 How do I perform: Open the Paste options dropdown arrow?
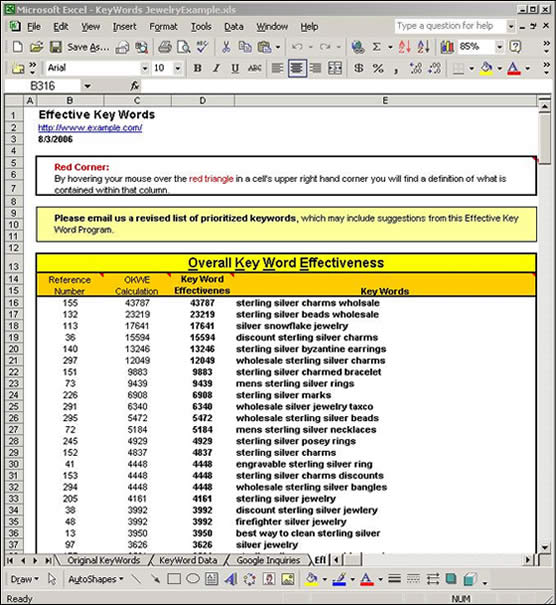pos(278,47)
